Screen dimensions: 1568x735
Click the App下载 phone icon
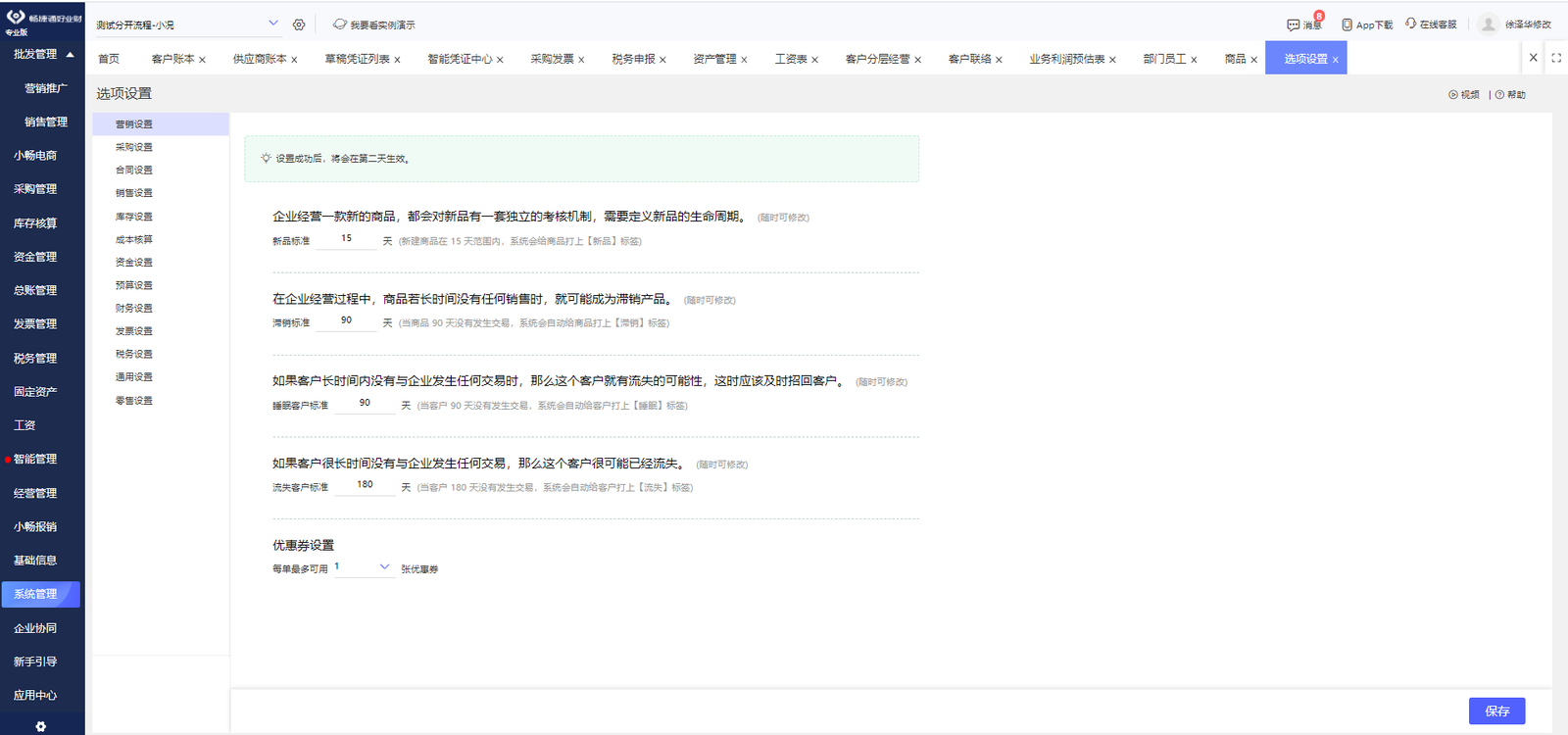click(x=1347, y=24)
